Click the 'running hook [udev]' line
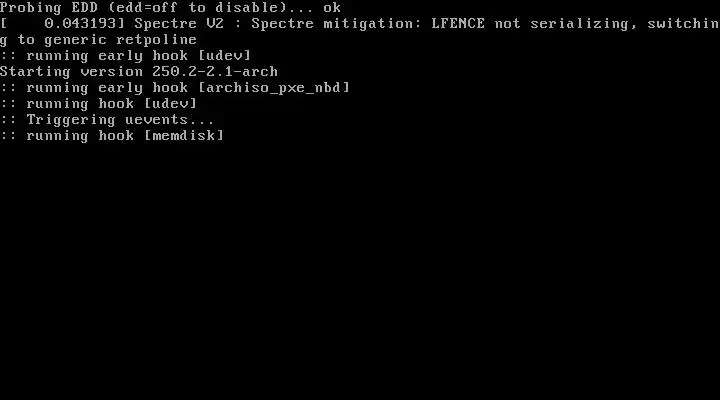Screen dimensions: 720x400 tap(98, 104)
